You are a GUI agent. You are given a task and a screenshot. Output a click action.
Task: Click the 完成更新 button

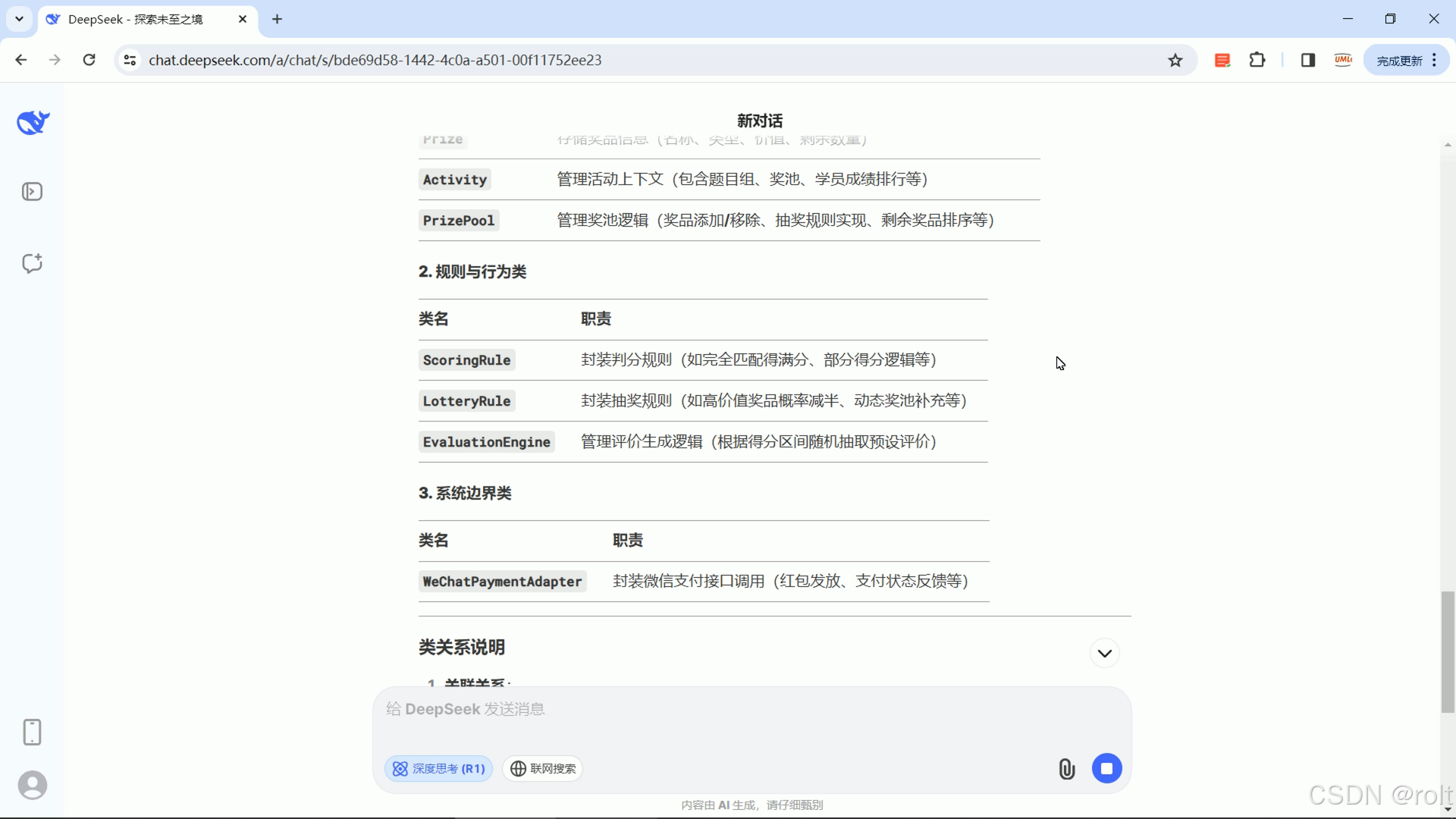(1399, 61)
